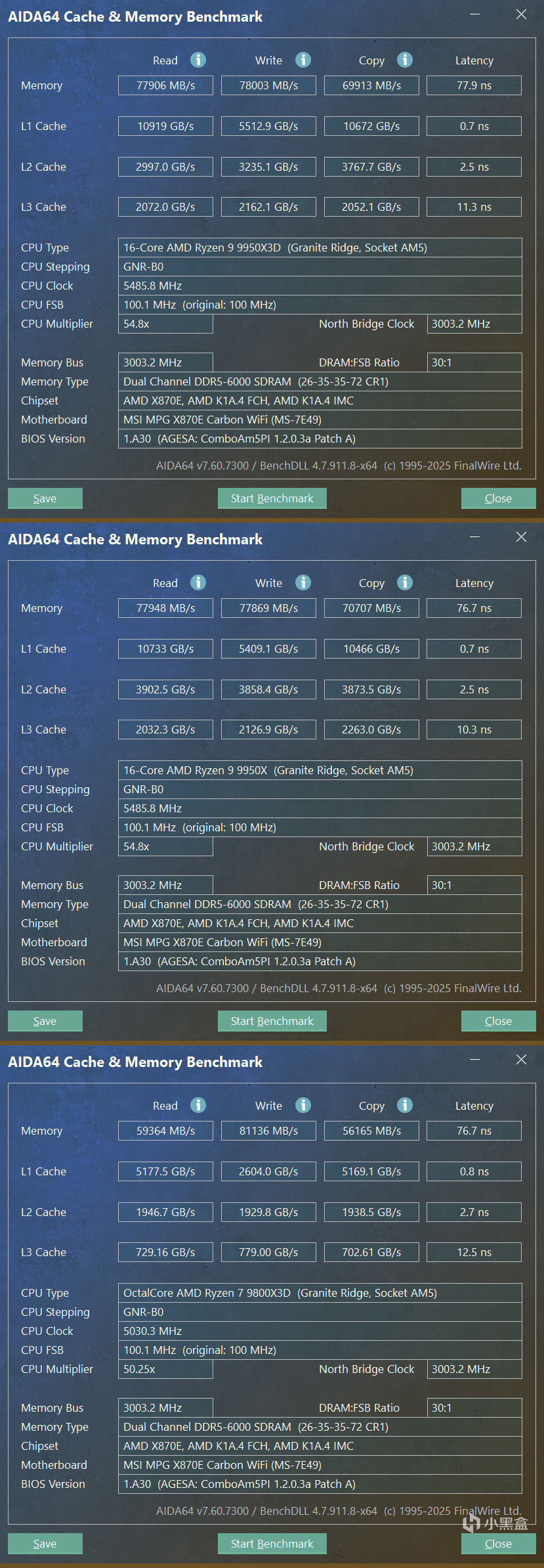Select the memory copy value 70707 MB/s

click(371, 608)
